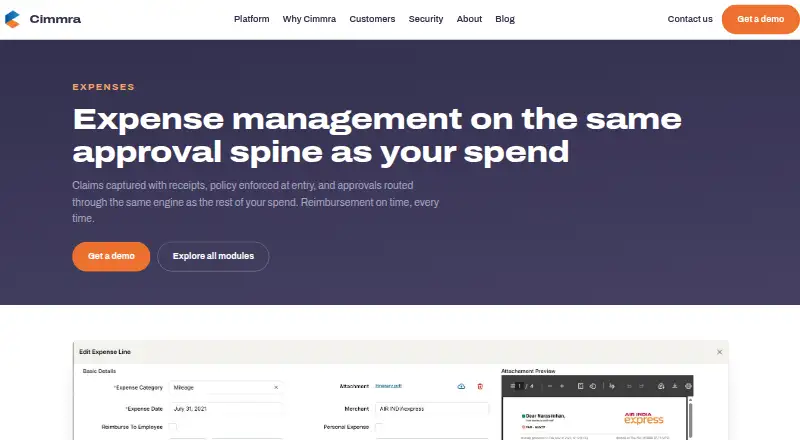This screenshot has height=440, width=800.
Task: Check the Personal Expense checkbox
Action: pyautogui.click(x=379, y=427)
